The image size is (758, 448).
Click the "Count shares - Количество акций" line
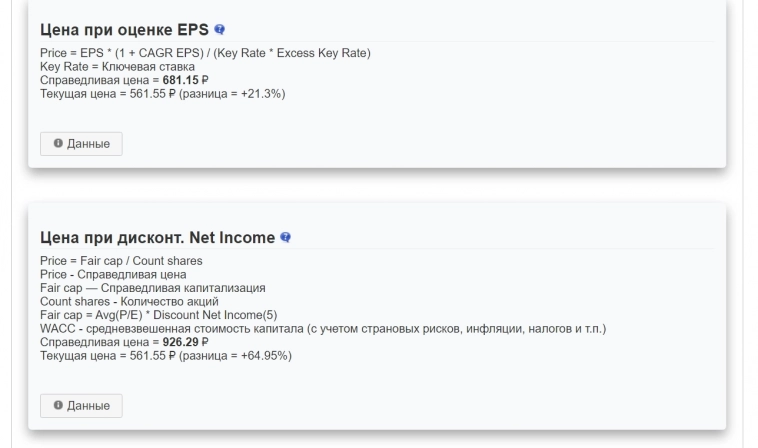(129, 301)
